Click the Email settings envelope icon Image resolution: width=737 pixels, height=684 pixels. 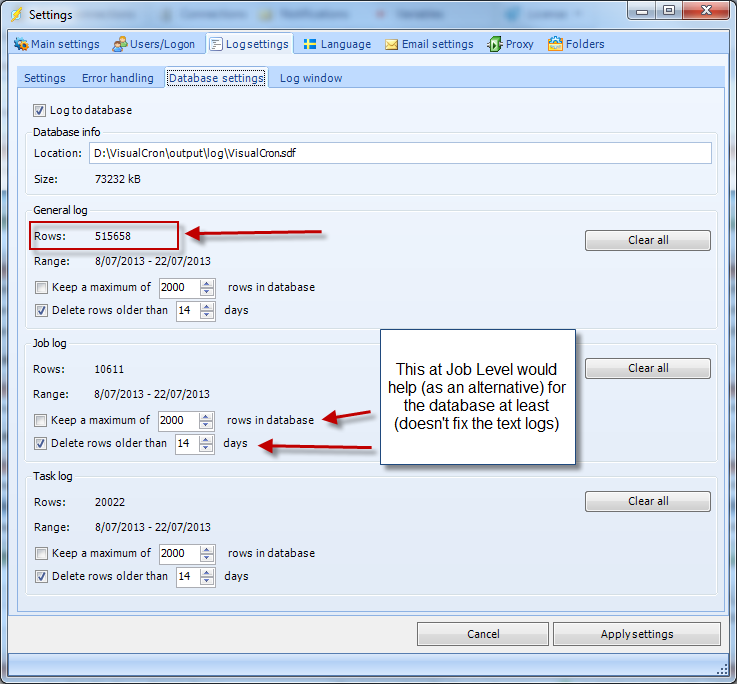tap(392, 44)
